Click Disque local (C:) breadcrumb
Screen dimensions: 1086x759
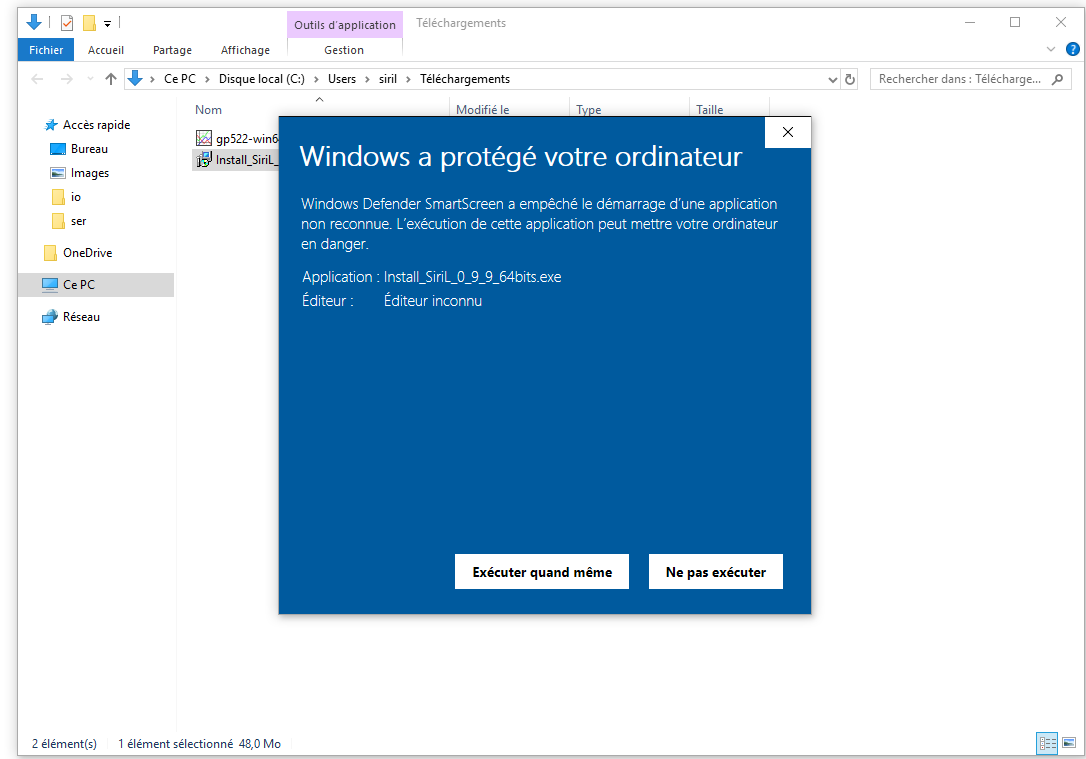262,79
